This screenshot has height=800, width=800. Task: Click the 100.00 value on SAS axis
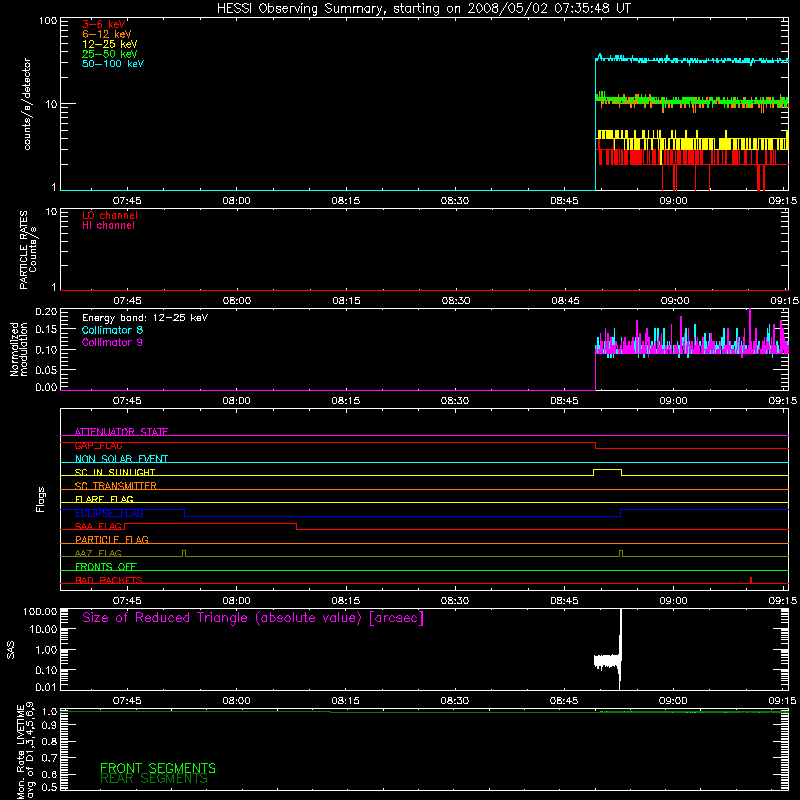(x=40, y=612)
